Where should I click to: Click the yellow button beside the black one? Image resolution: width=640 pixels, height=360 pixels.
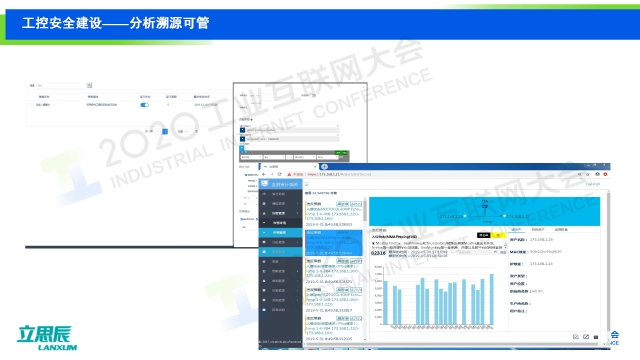pyautogui.click(x=498, y=235)
